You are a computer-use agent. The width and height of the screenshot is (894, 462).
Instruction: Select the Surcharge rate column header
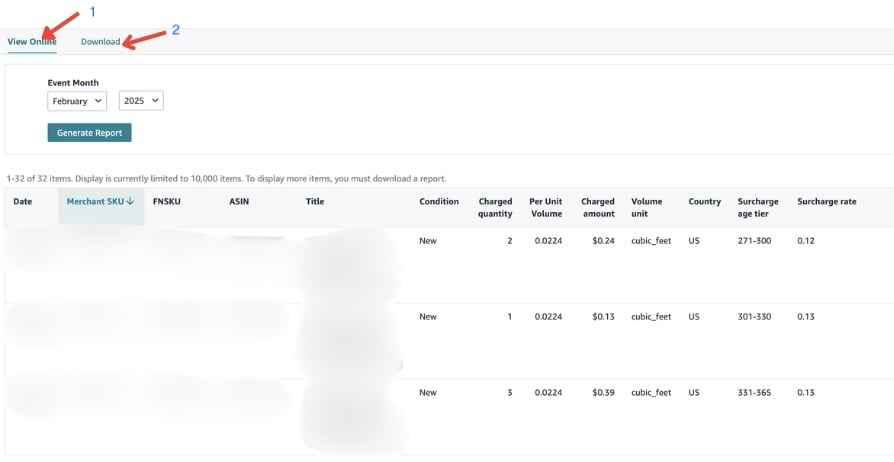pos(826,202)
